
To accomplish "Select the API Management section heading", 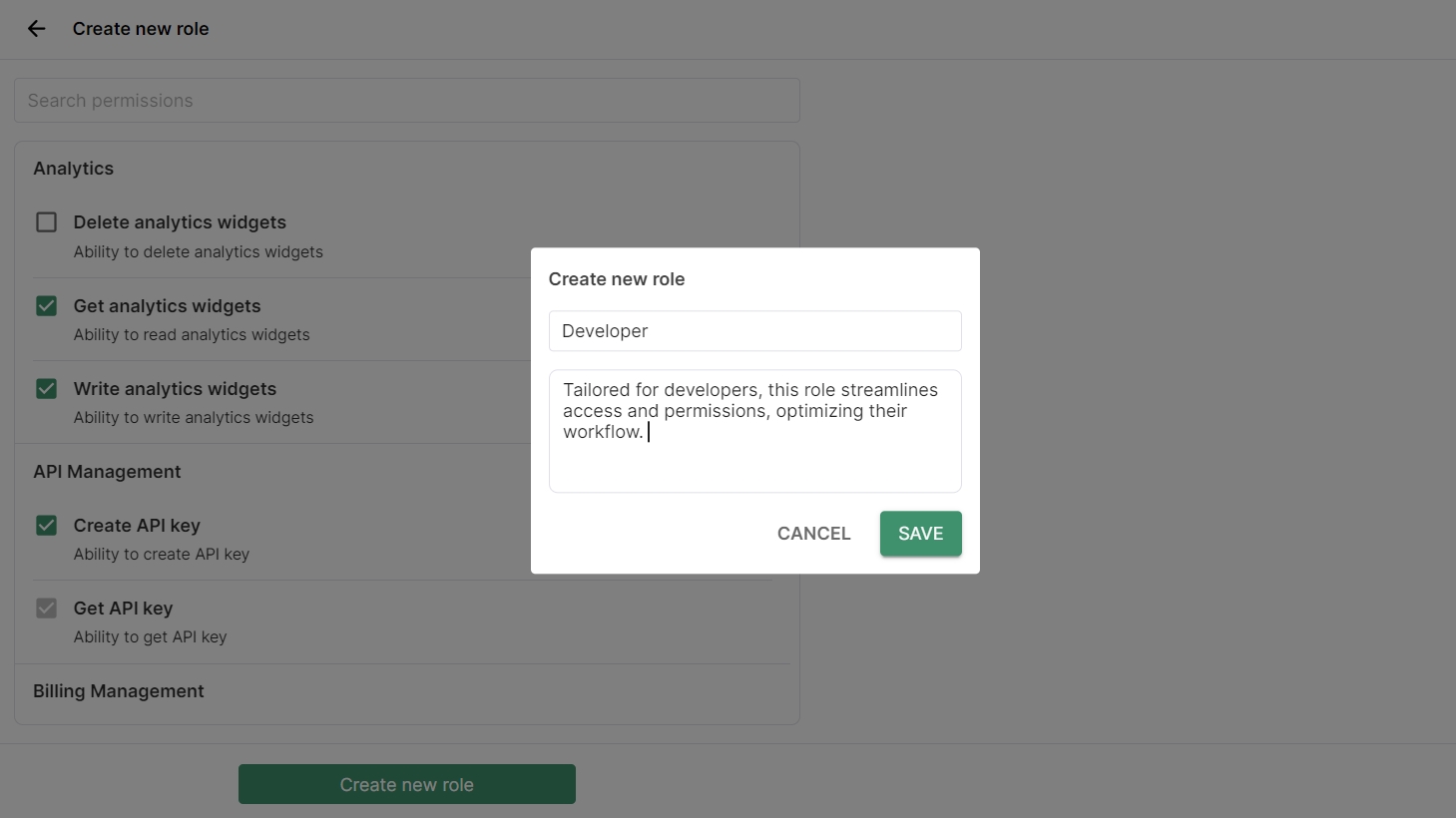I will [107, 472].
